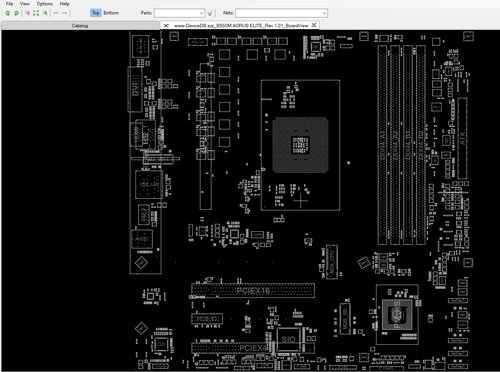Select the CPU socket center
Screen dimensions: 500x372
click(300, 145)
